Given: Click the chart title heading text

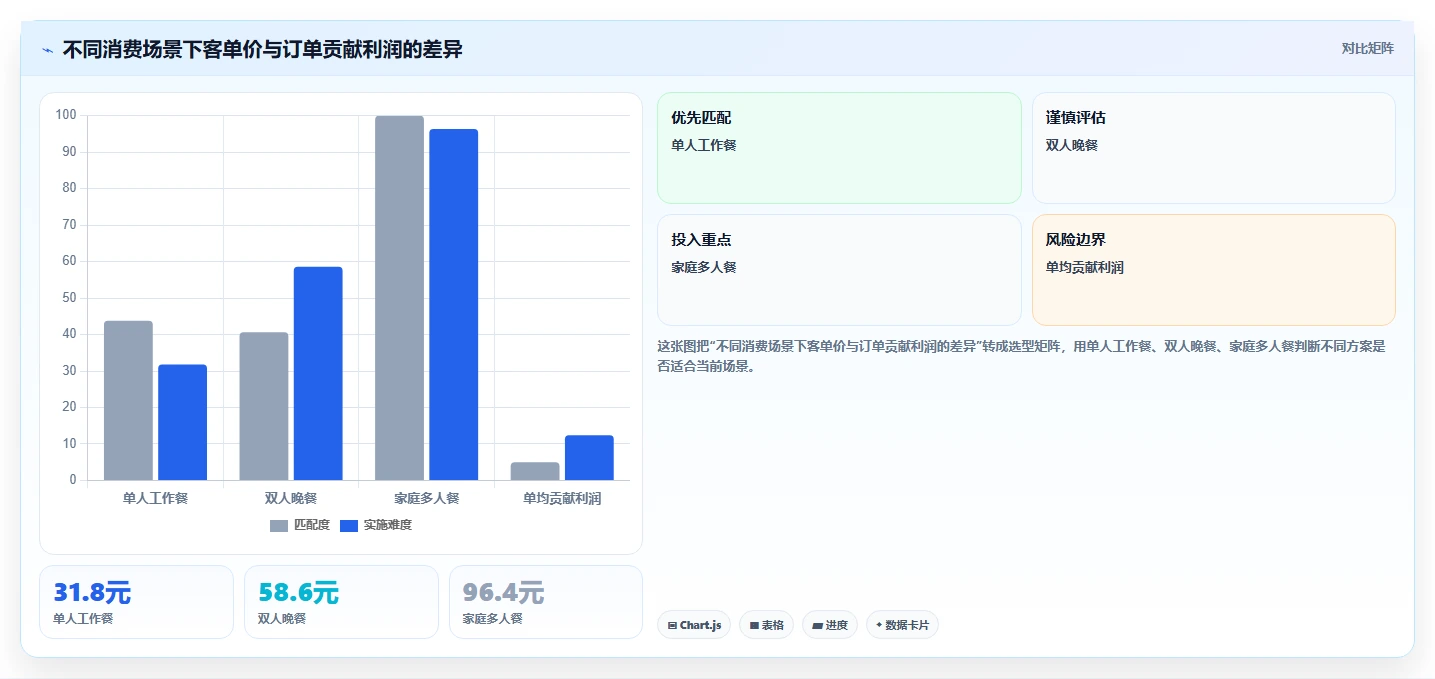Looking at the screenshot, I should pyautogui.click(x=262, y=50).
